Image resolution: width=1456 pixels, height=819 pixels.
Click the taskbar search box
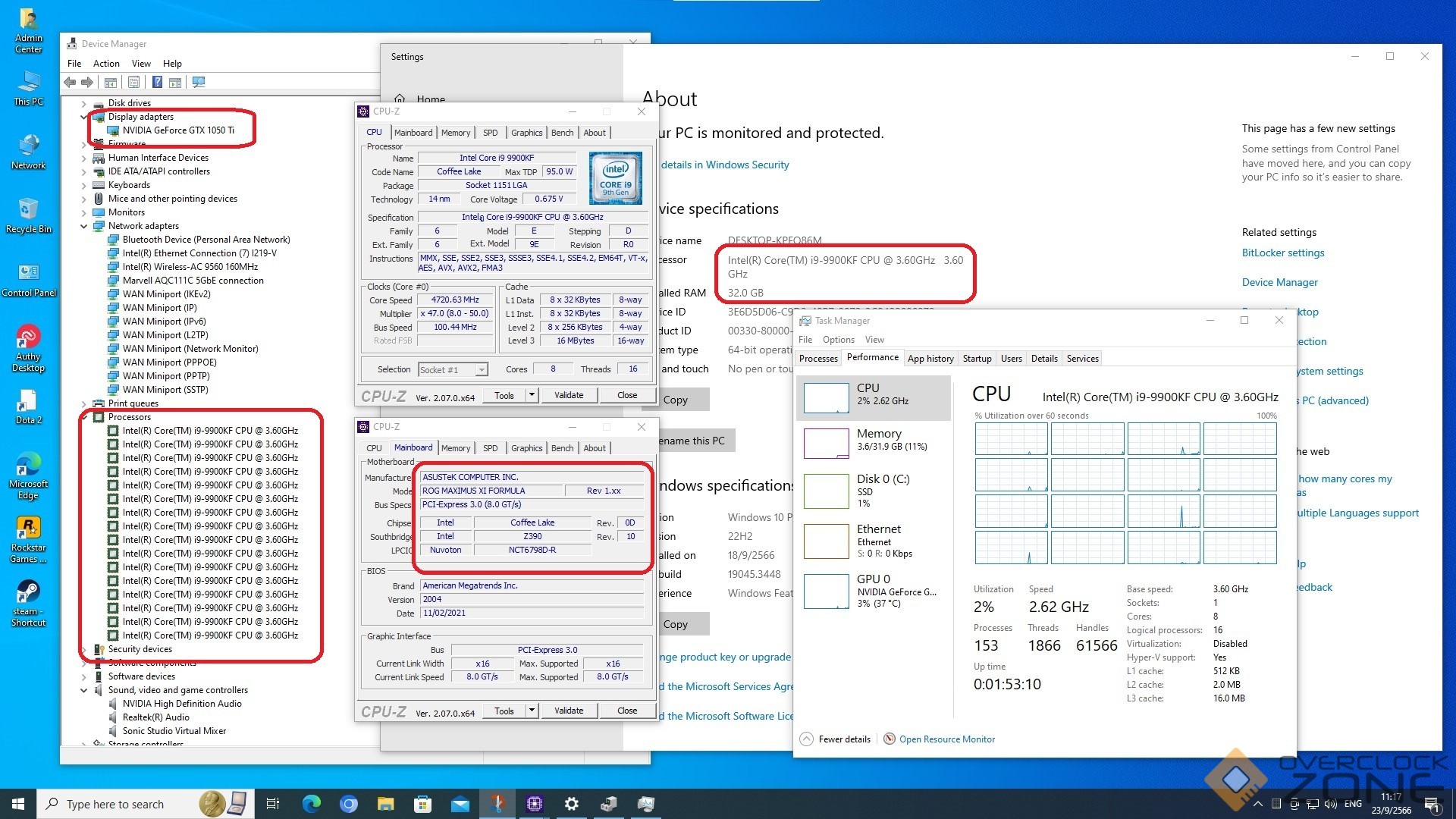tap(114, 804)
